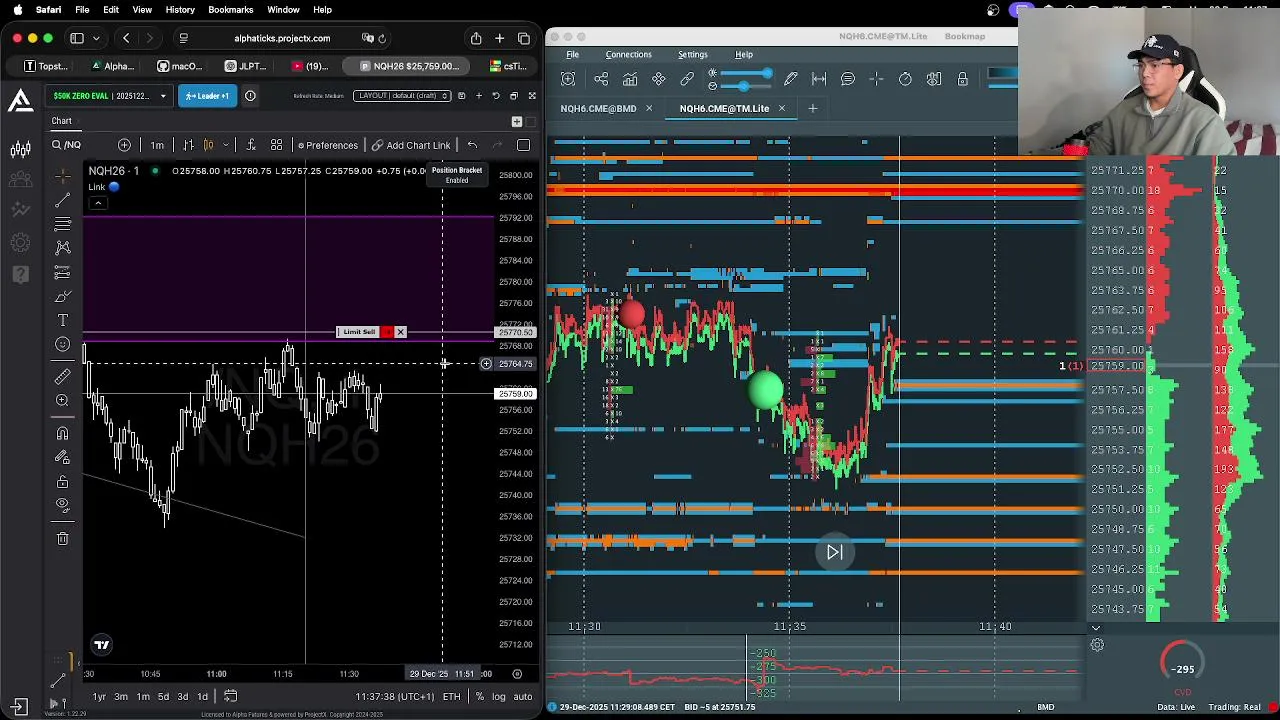The image size is (1280, 720).
Task: Click Safari address bar alphaticks.projectx.com
Action: coord(282,38)
